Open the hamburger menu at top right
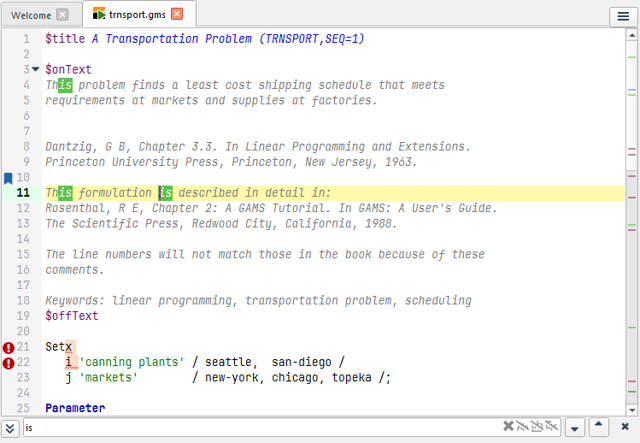 (x=623, y=16)
